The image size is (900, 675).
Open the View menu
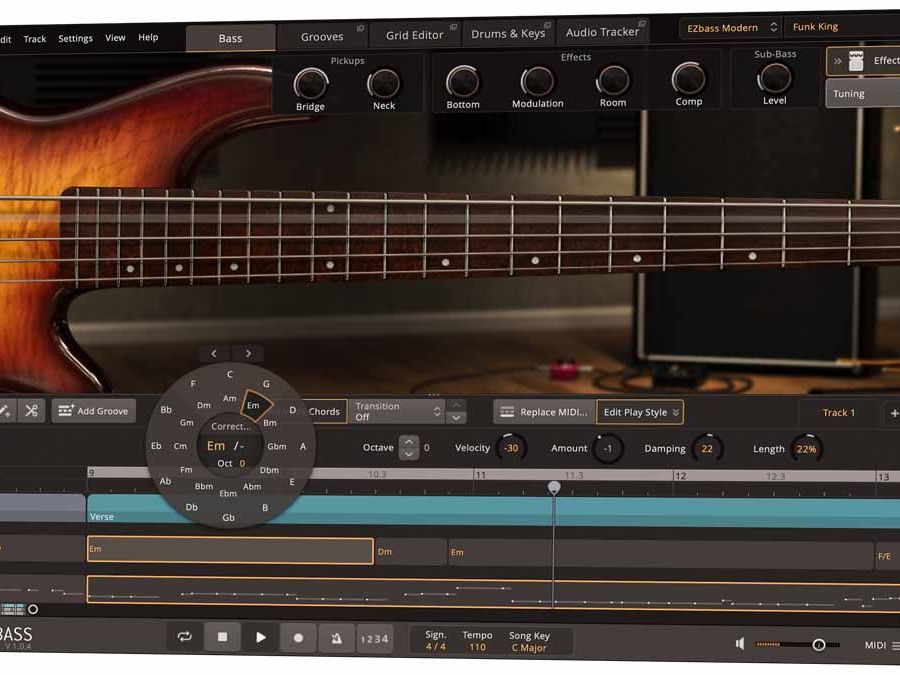click(x=115, y=38)
